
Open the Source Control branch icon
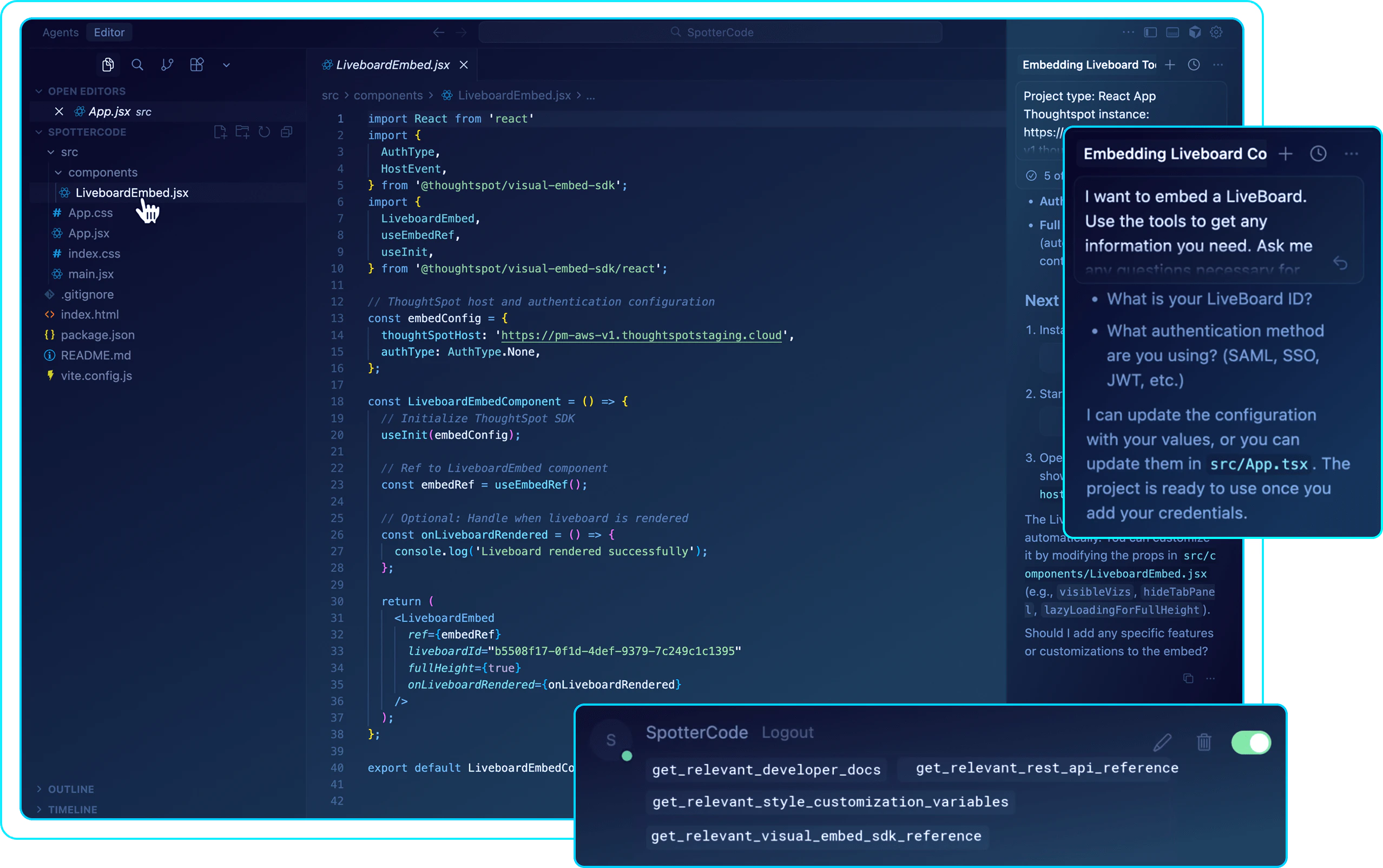167,65
